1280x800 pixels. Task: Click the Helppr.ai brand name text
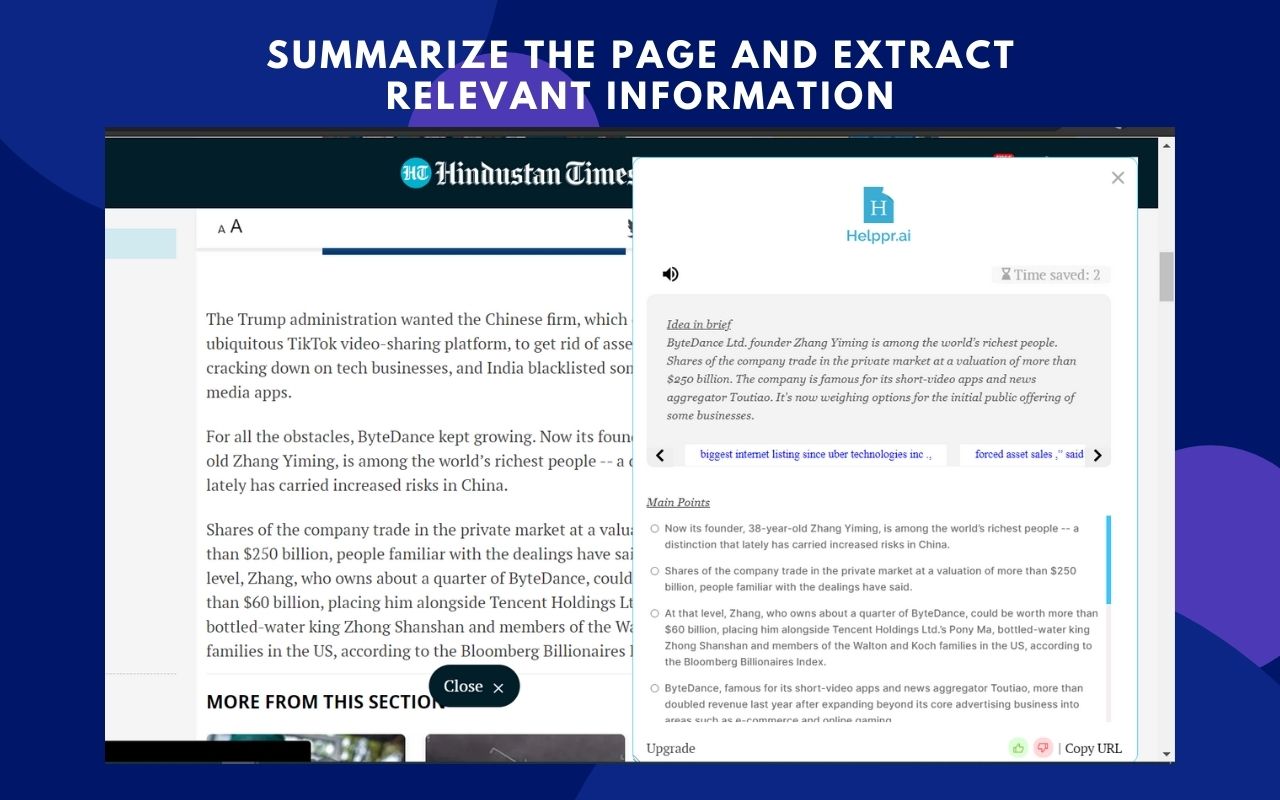(x=878, y=236)
